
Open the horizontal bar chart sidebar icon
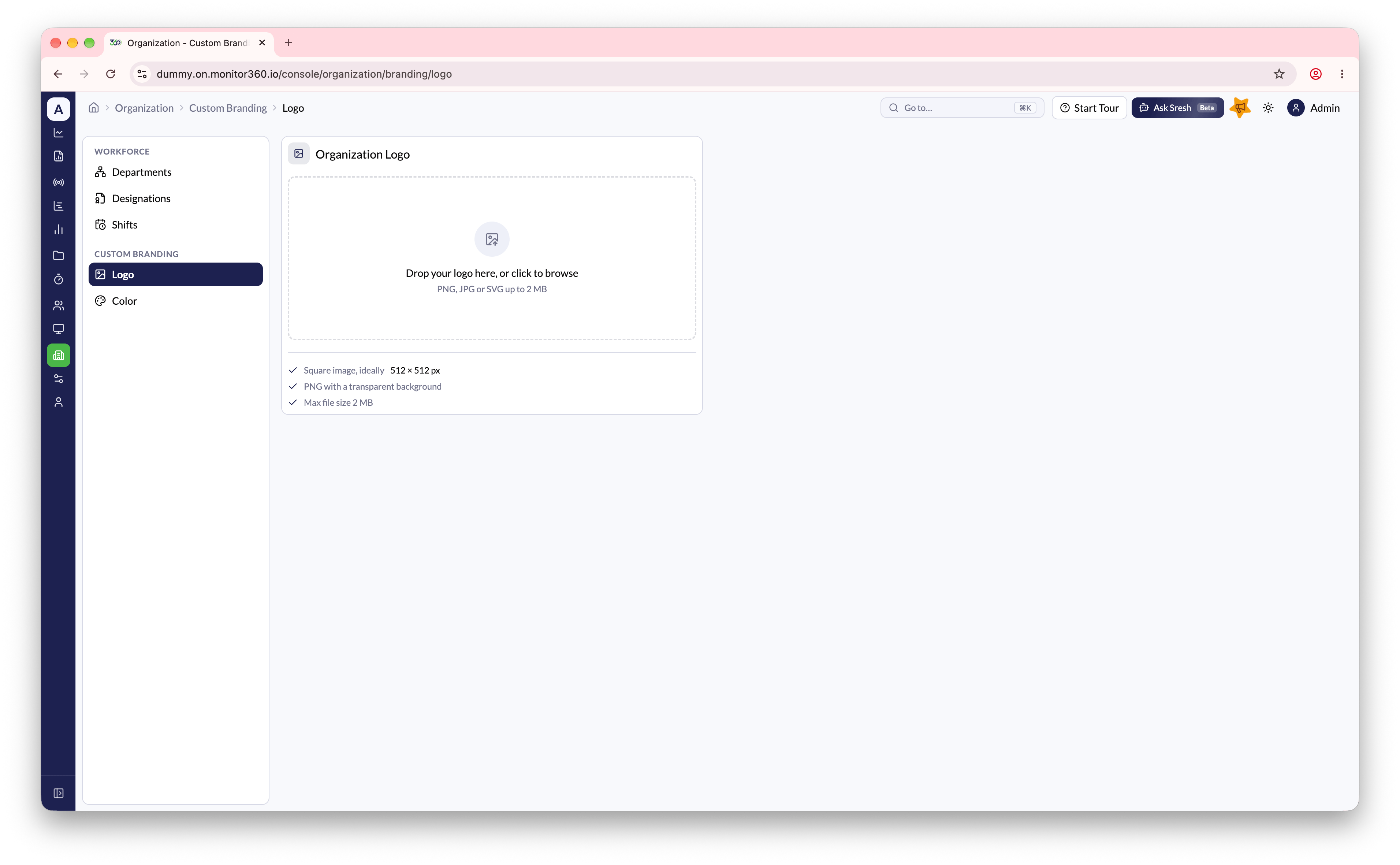pos(58,206)
